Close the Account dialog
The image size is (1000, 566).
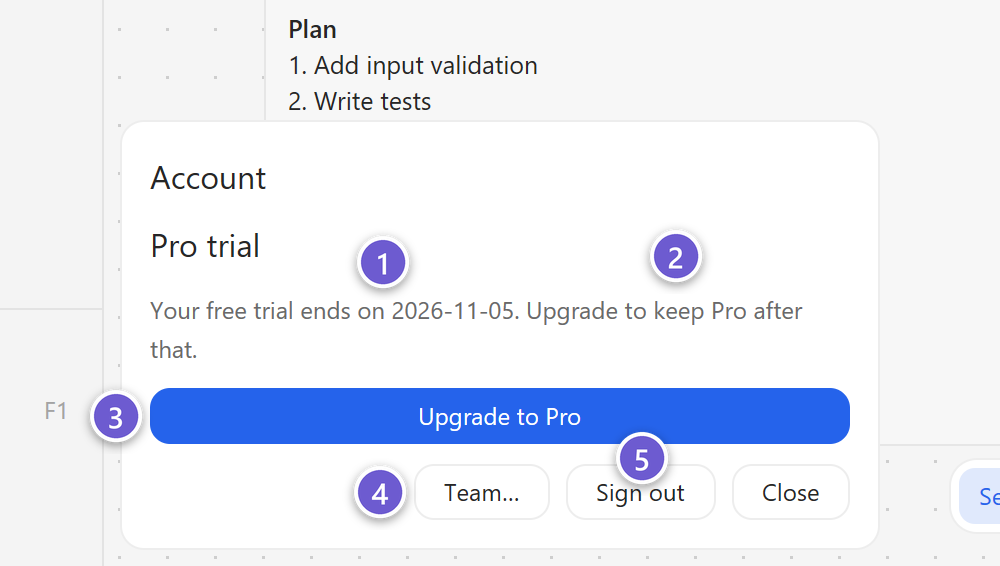click(791, 493)
